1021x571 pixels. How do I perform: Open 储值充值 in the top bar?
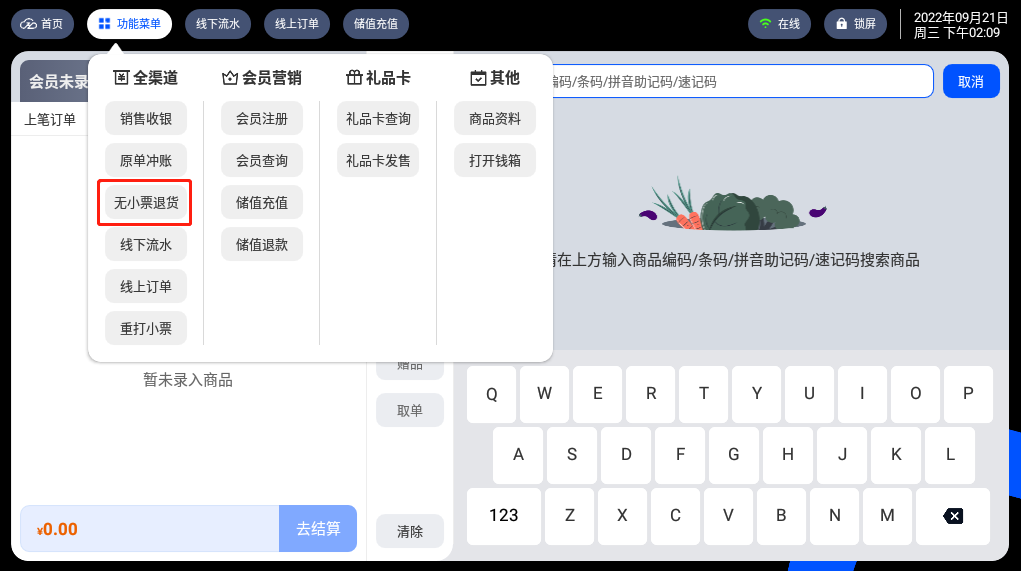[376, 24]
